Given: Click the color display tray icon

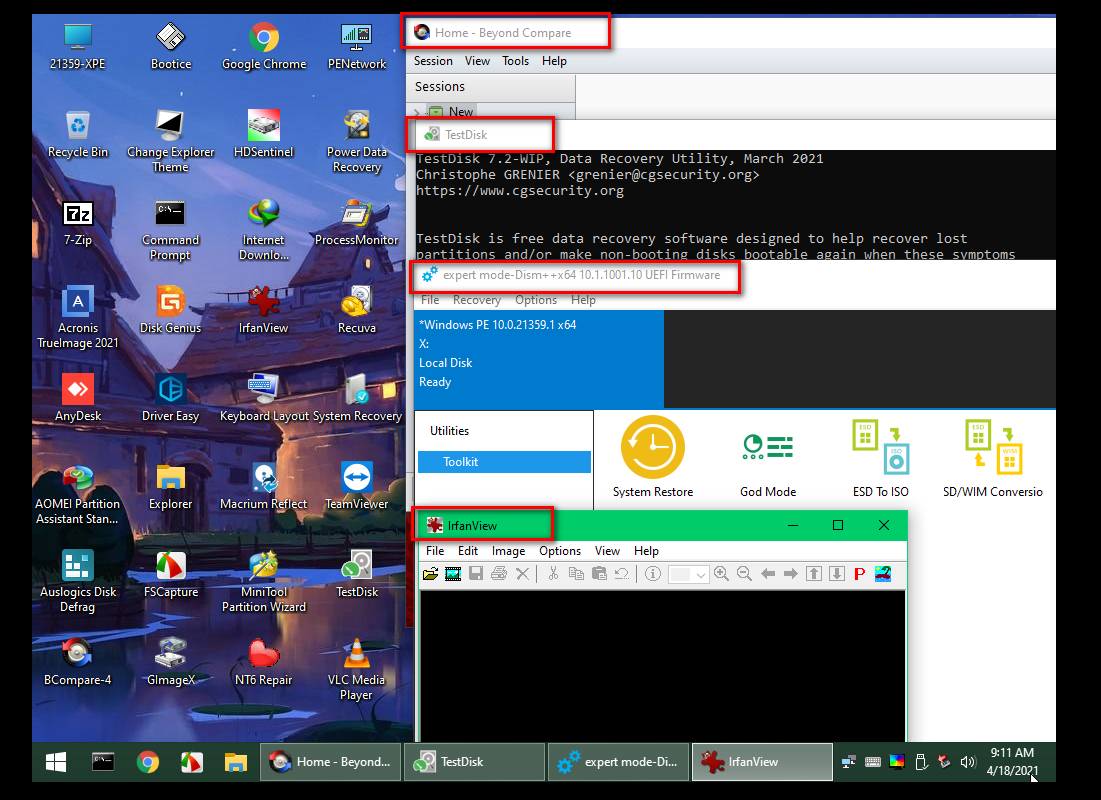Looking at the screenshot, I should (897, 762).
